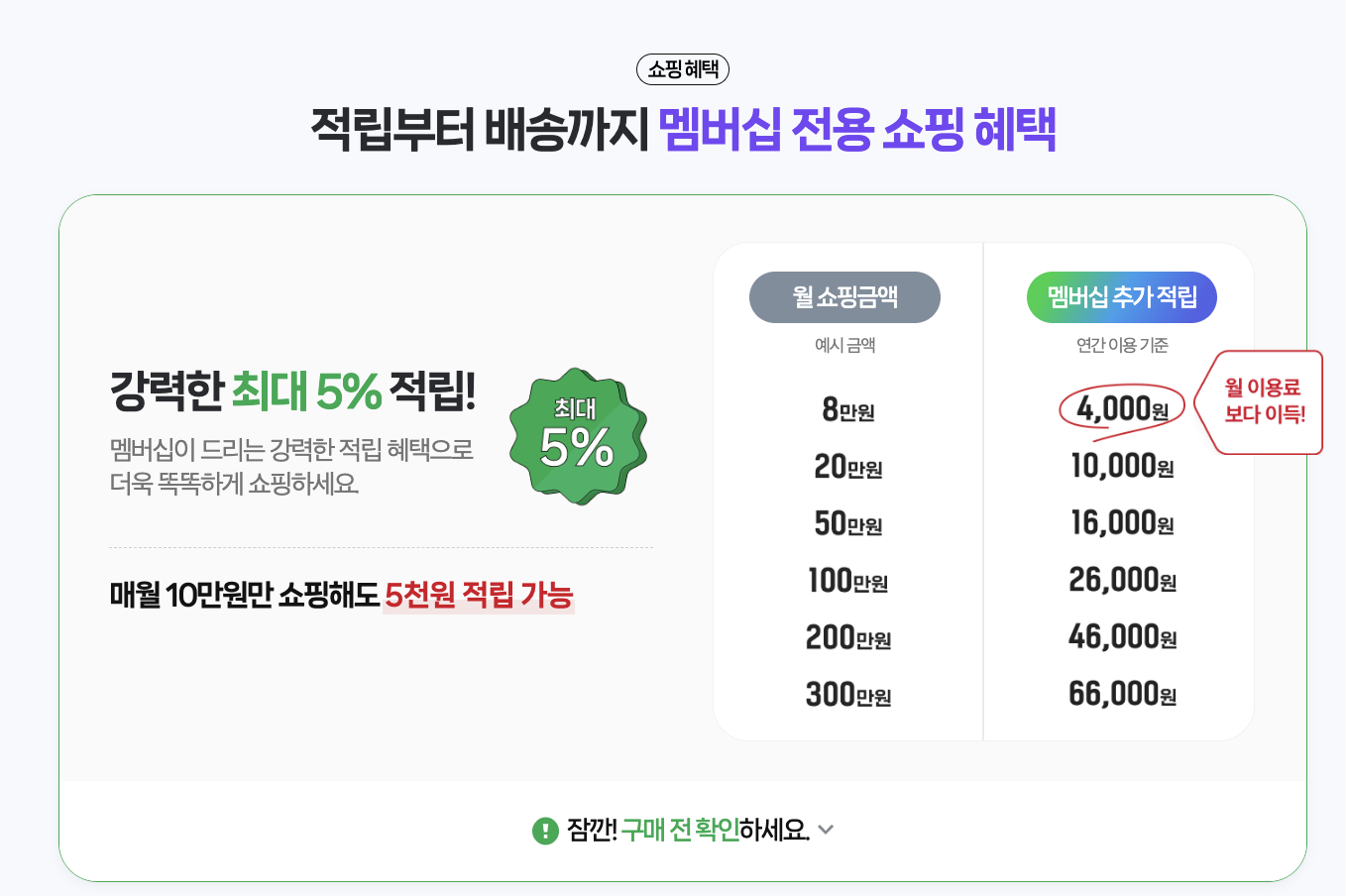Click the 5천원 적립 가능 highlighted text
This screenshot has width=1346, height=896.
[479, 595]
